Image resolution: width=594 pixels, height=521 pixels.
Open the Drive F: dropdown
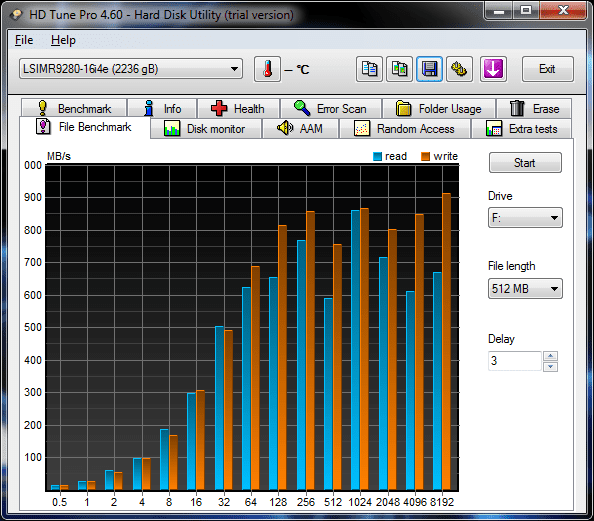coord(525,218)
